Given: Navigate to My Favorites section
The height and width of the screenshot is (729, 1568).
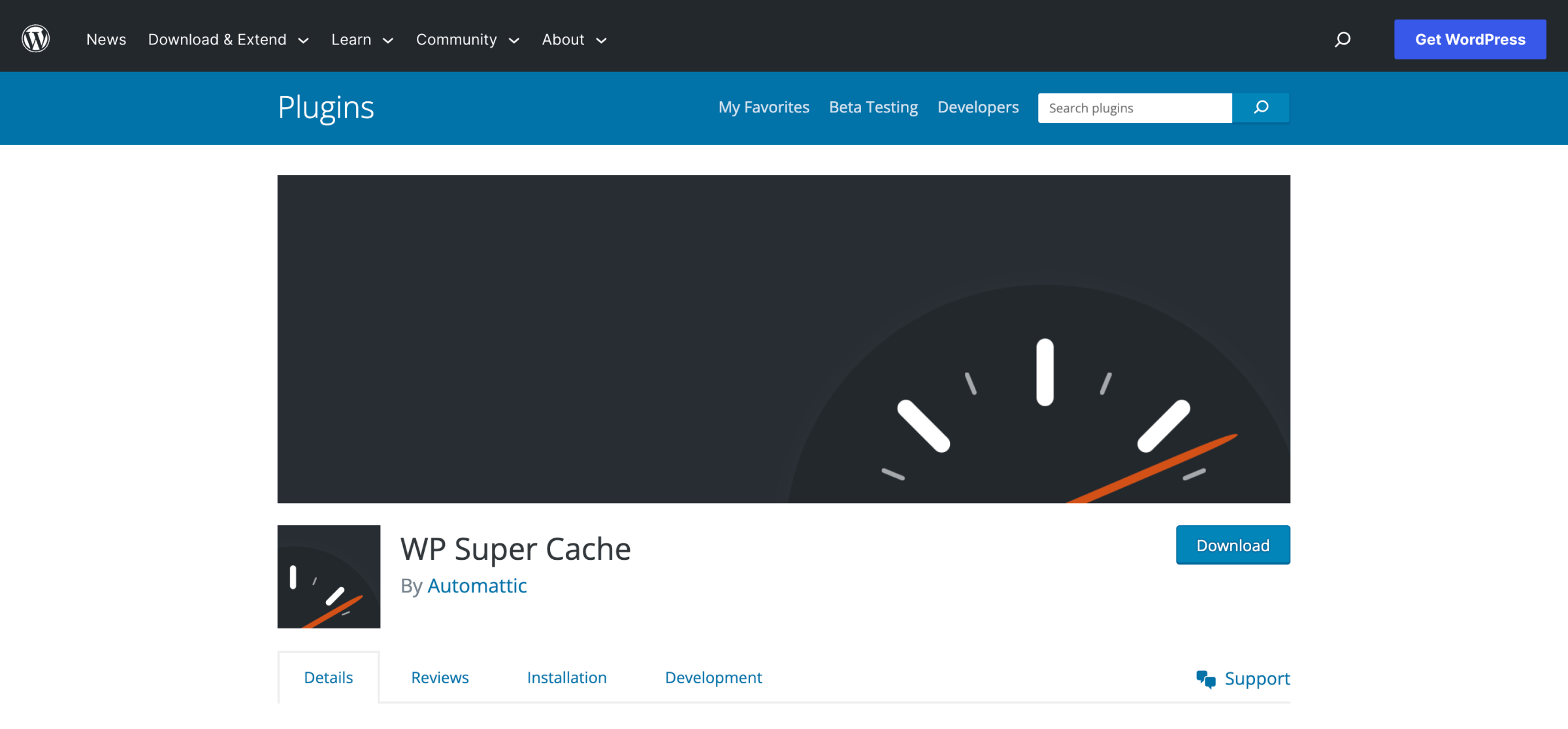Looking at the screenshot, I should (764, 107).
